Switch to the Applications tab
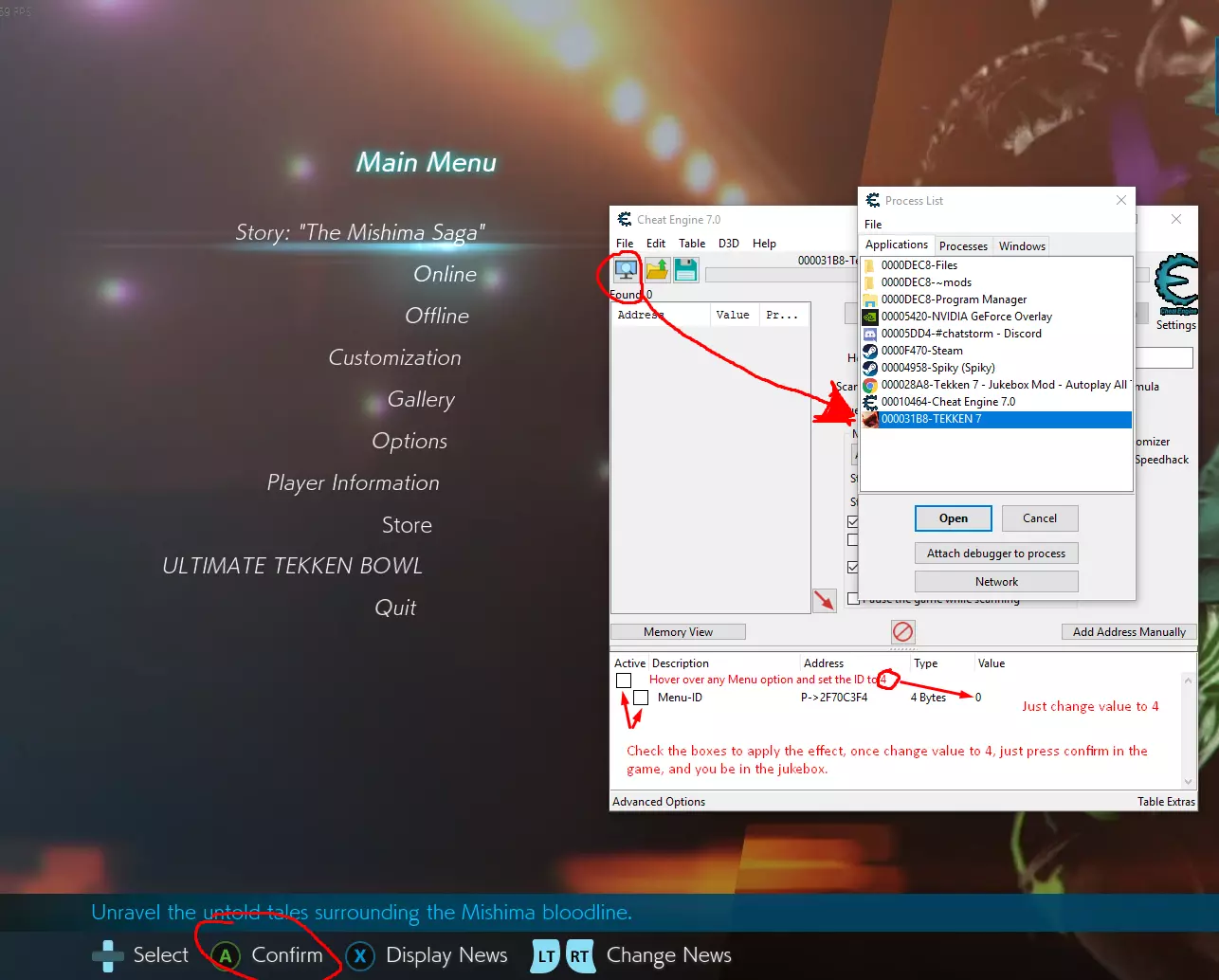This screenshot has width=1219, height=980. tap(897, 245)
